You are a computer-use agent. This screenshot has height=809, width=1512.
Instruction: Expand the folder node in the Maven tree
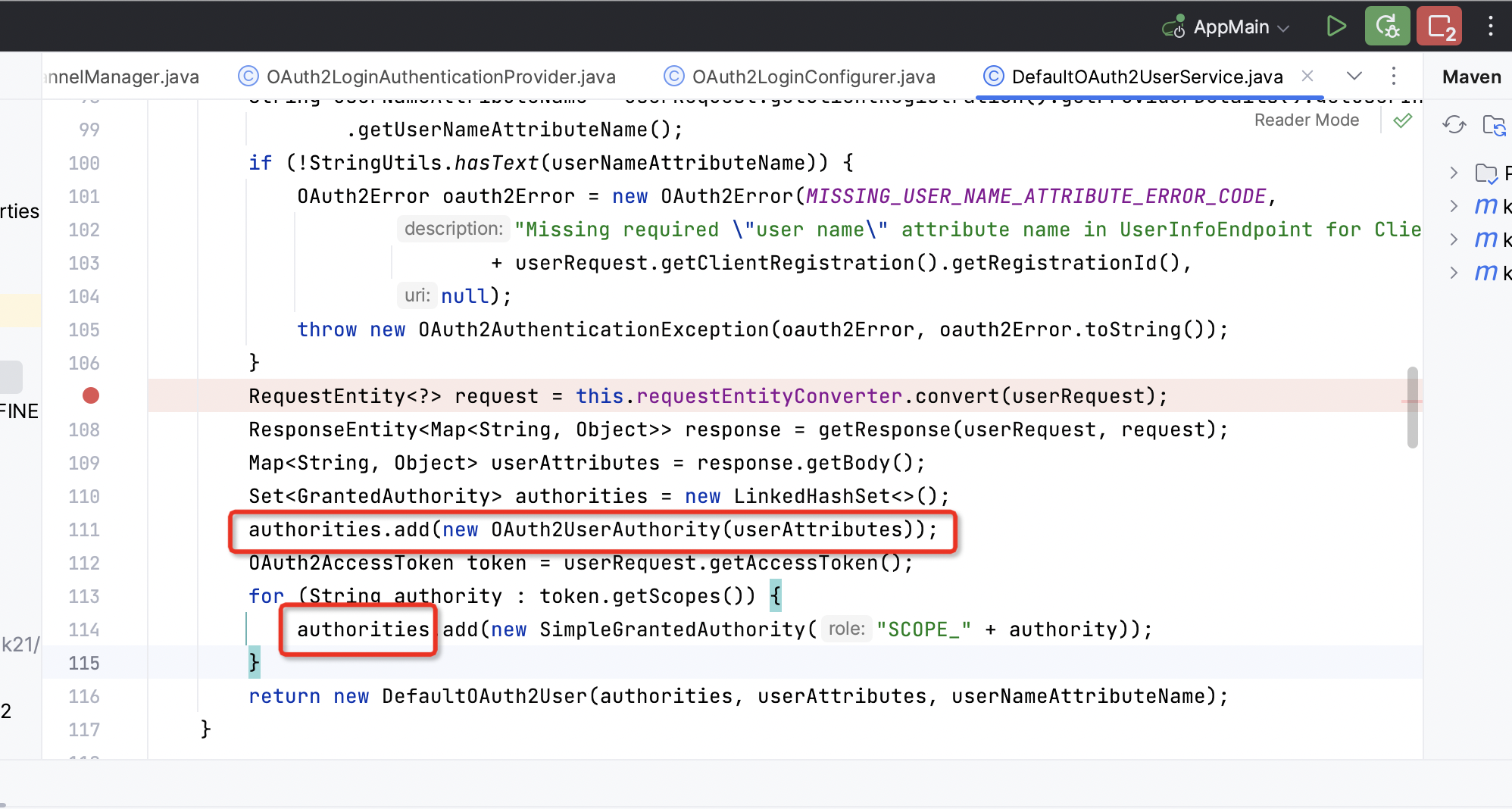(x=1453, y=173)
